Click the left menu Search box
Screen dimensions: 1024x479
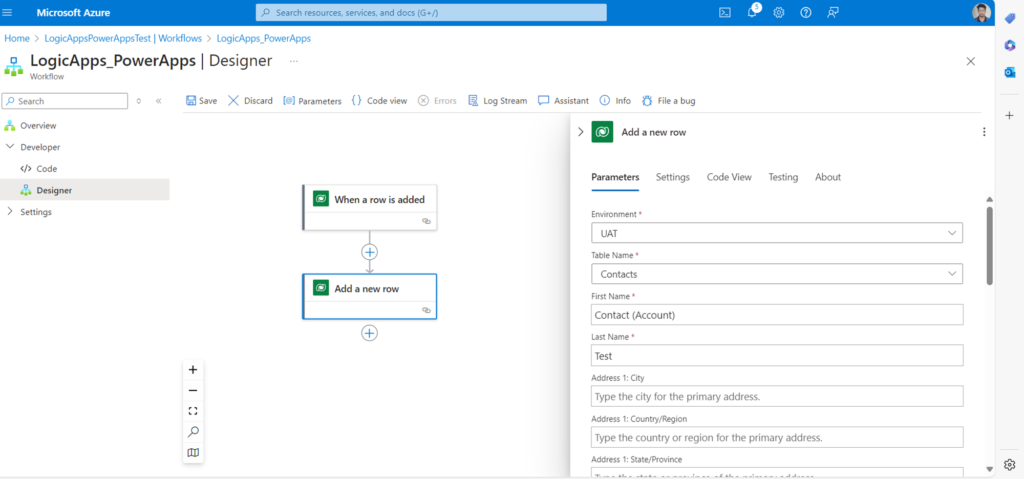[65, 101]
